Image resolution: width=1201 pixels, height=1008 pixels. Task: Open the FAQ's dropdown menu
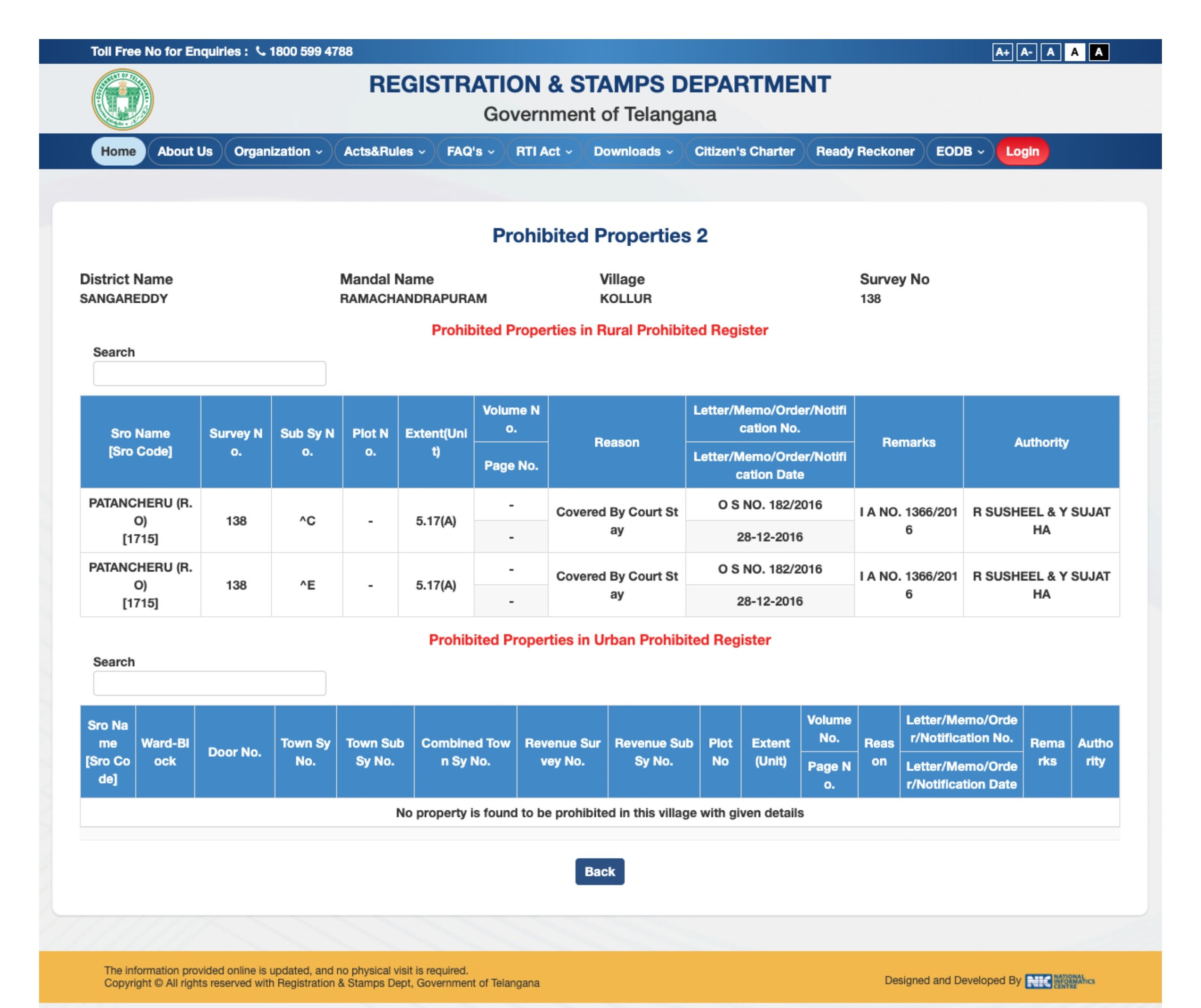(470, 152)
